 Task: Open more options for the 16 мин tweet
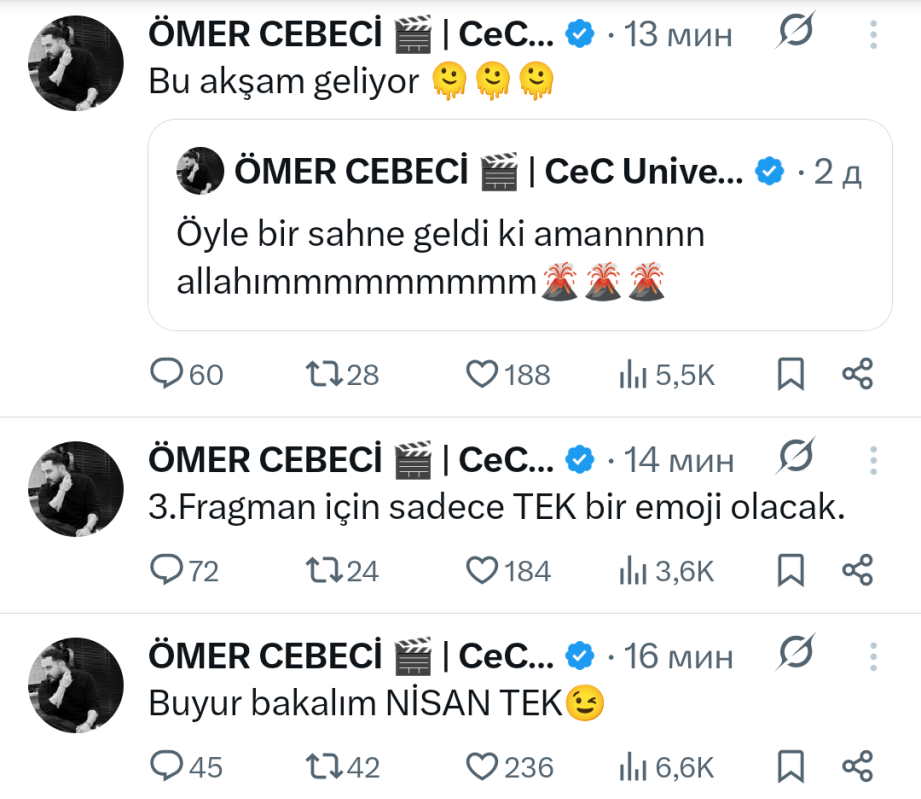point(873,656)
